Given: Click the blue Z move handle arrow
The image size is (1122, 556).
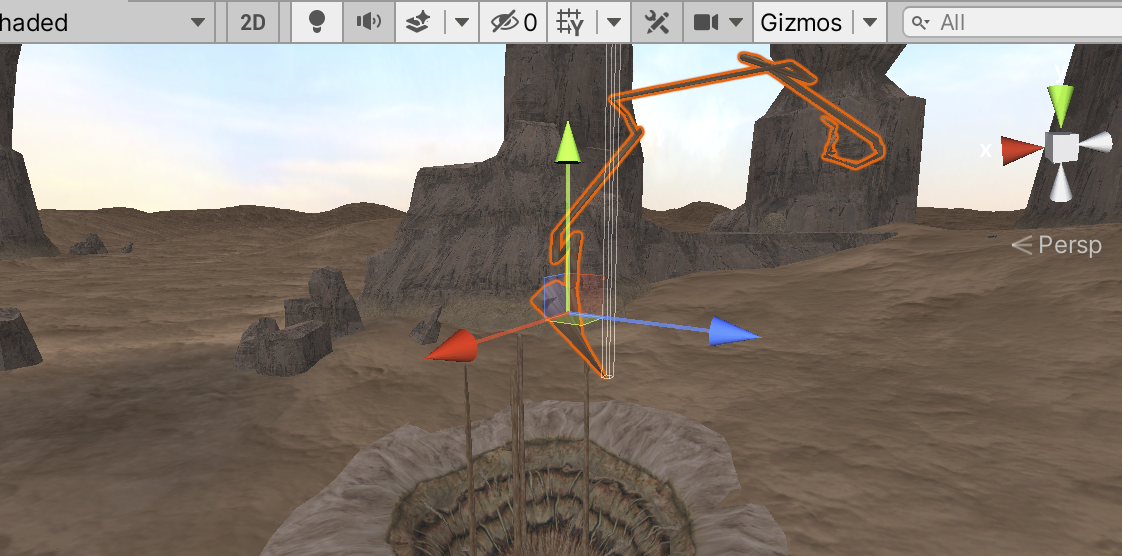Looking at the screenshot, I should point(734,333).
